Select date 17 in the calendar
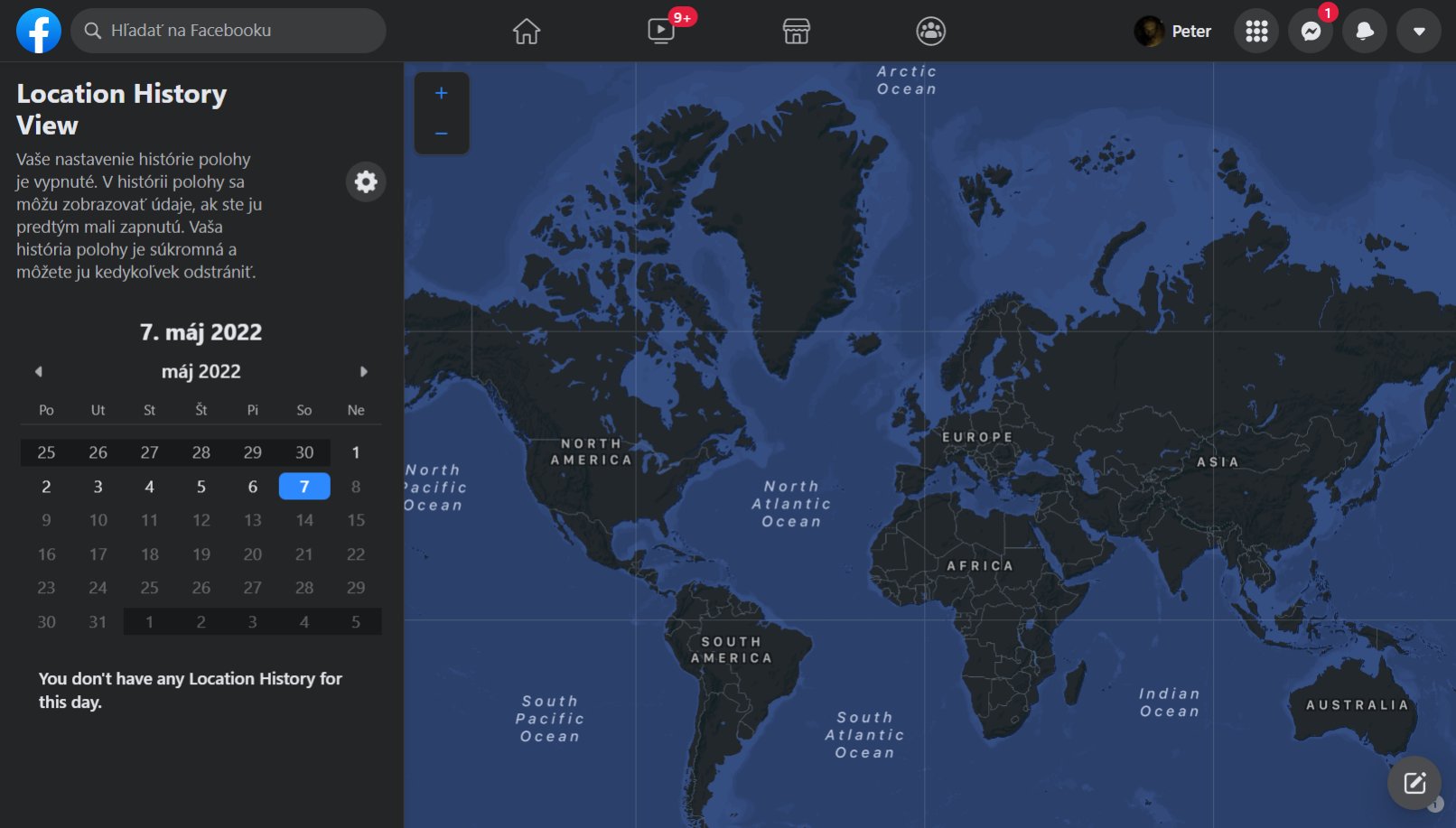The width and height of the screenshot is (1456, 828). 98,554
